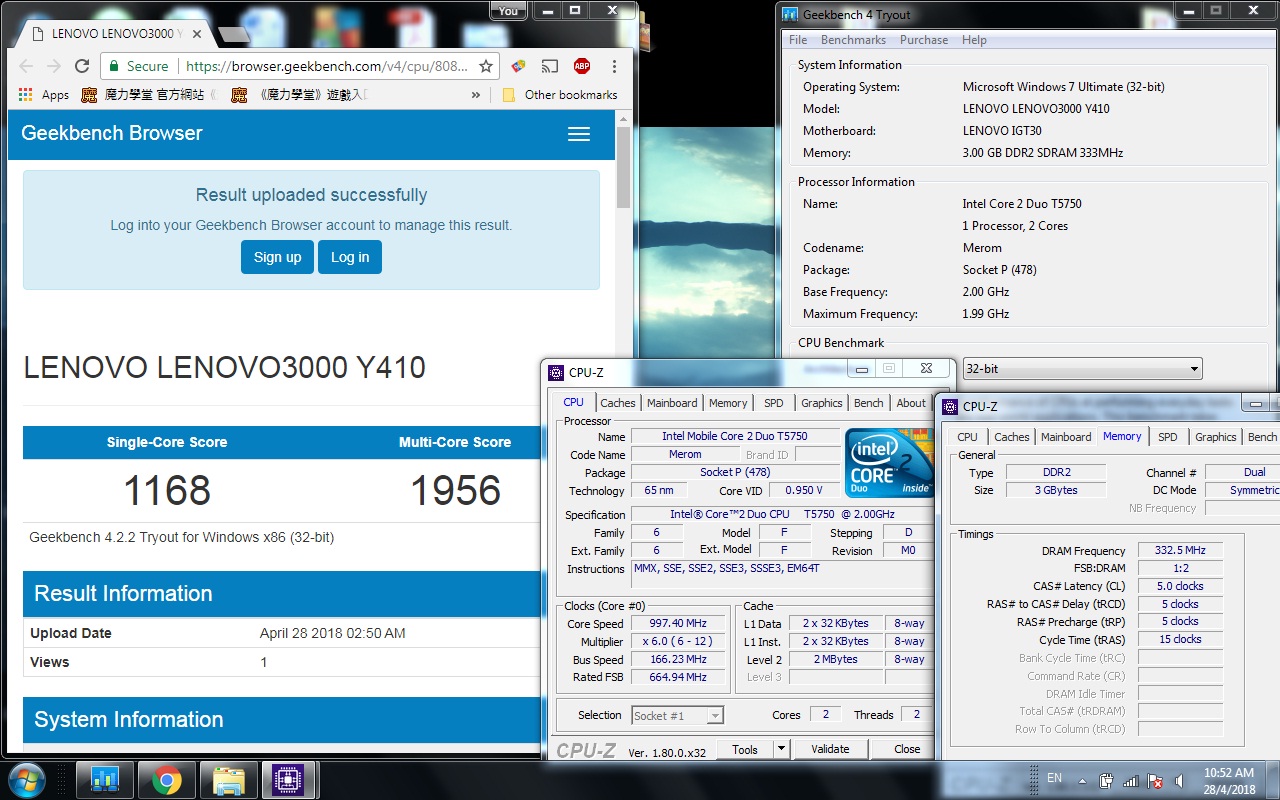
Task: Open the Tools dropdown arrow in CPU-Z
Action: pyautogui.click(x=781, y=749)
